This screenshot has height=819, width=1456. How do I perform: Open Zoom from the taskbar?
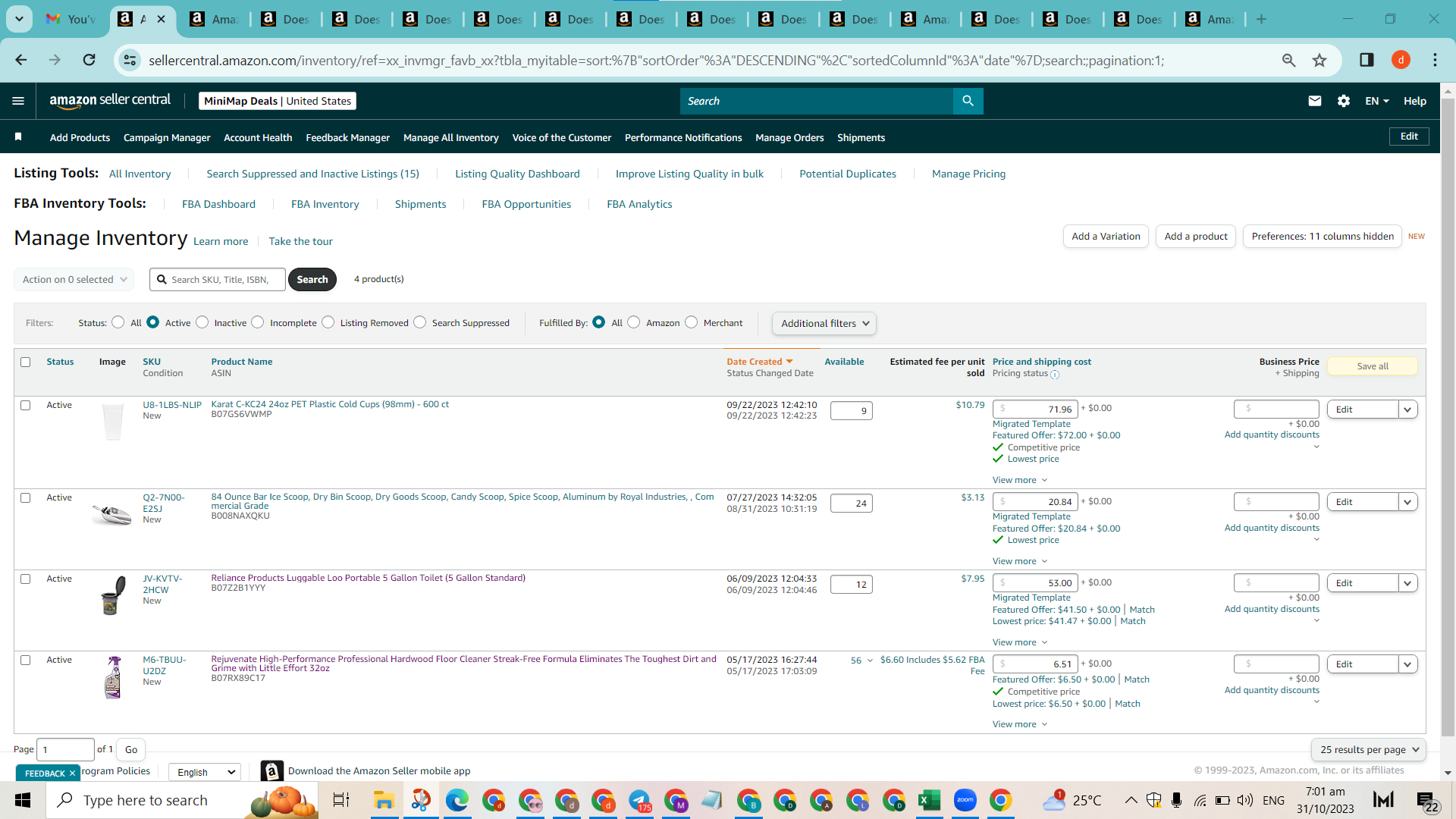click(x=965, y=800)
